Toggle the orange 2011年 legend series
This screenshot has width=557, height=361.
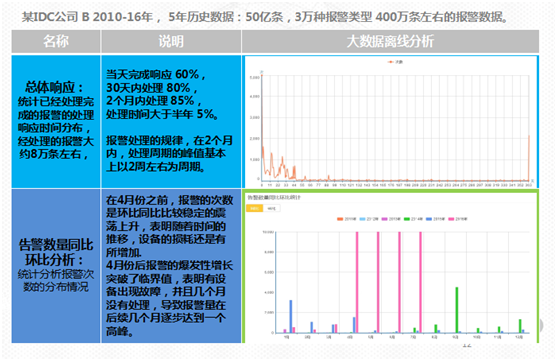[346, 219]
